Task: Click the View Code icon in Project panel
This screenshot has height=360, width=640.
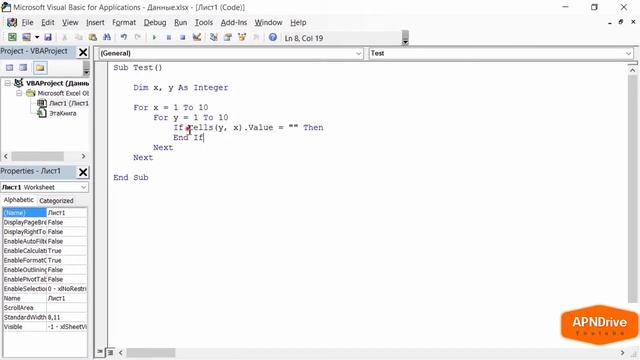Action: (9, 68)
